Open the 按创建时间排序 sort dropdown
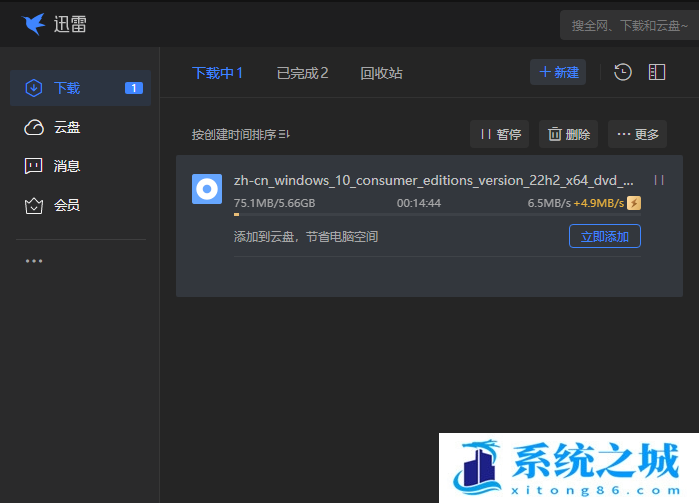The height and width of the screenshot is (503, 699). (x=241, y=134)
